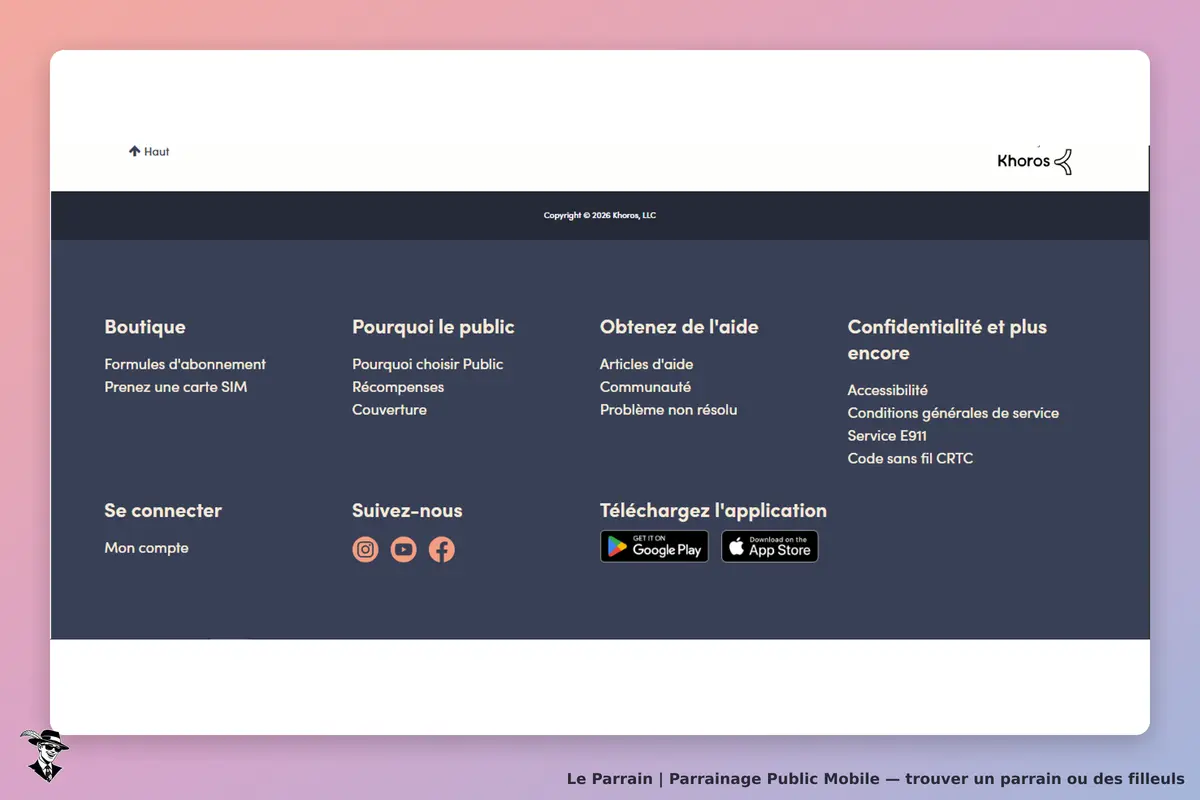Click the Haut back-to-top text

point(157,152)
